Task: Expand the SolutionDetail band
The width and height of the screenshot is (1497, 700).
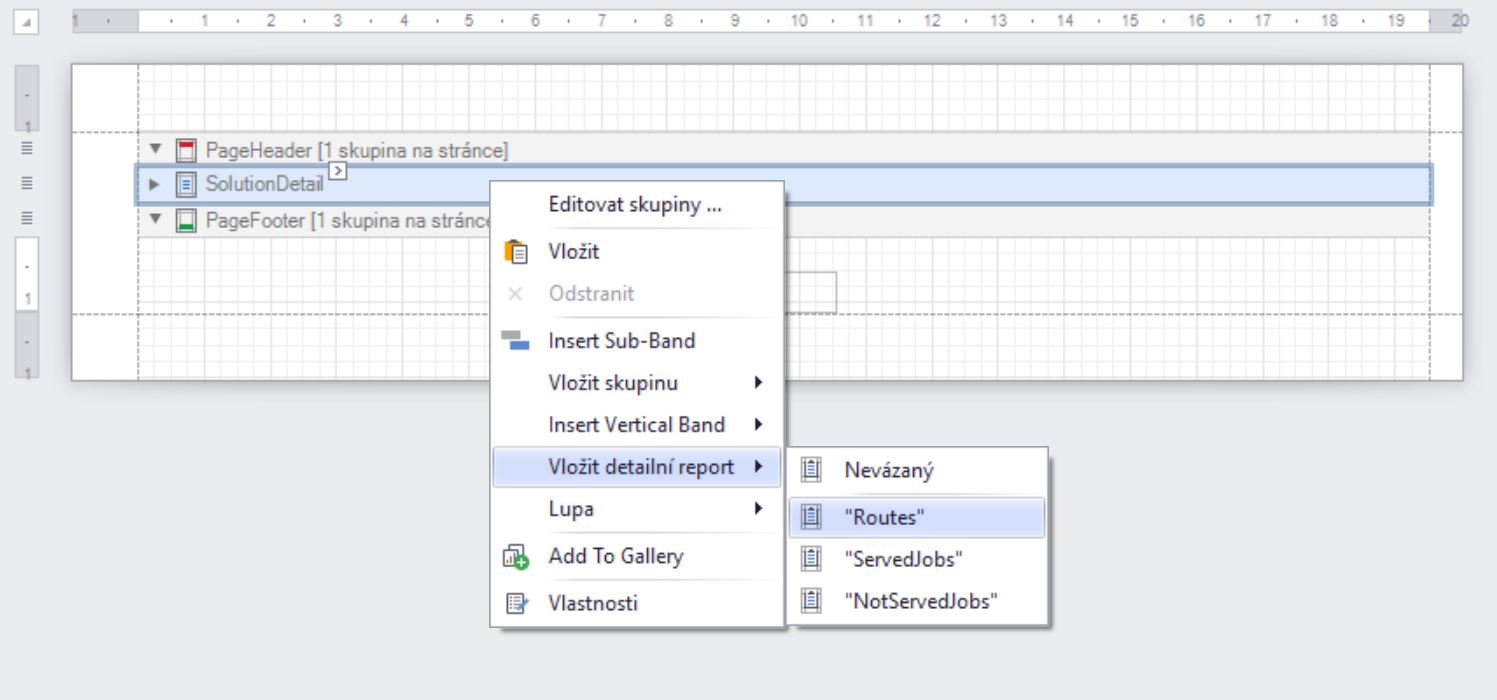Action: (155, 185)
